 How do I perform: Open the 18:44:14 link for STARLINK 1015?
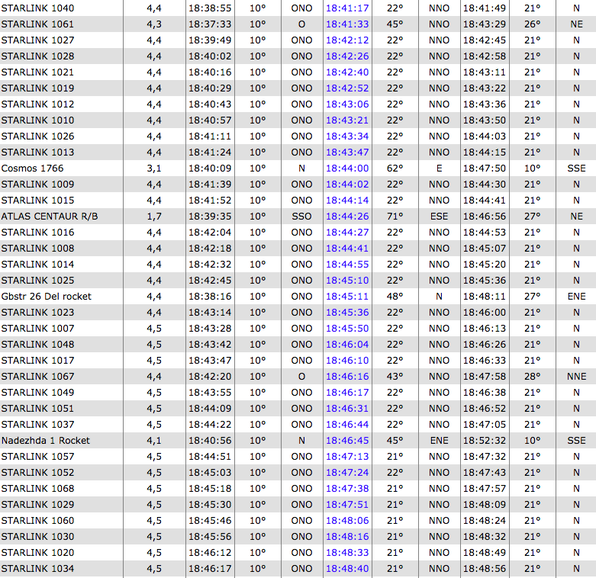coord(347,200)
